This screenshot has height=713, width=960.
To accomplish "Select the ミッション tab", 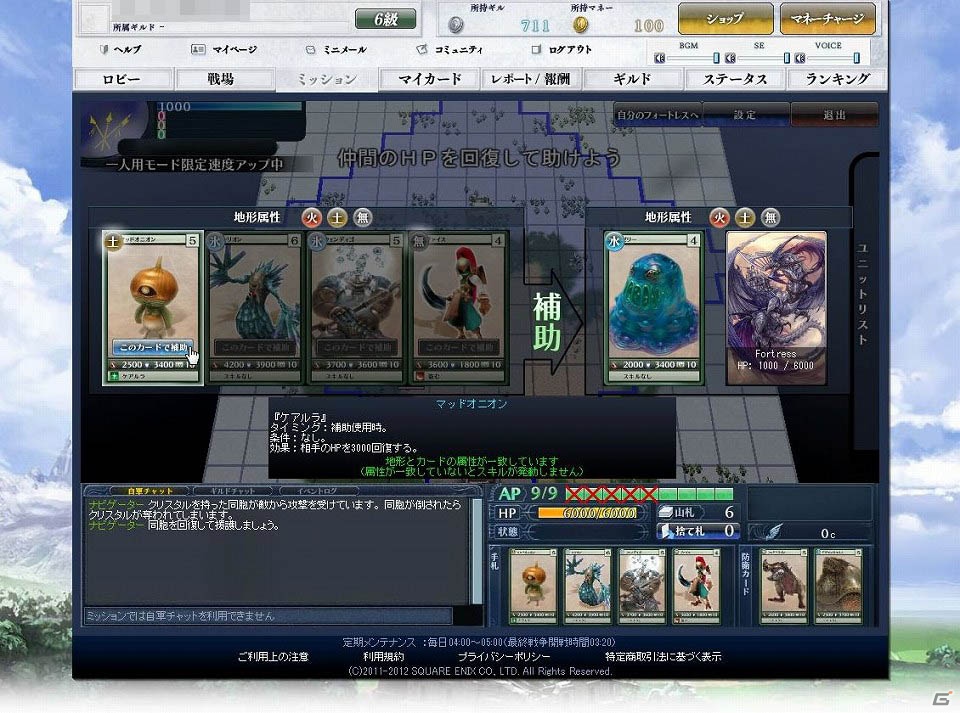I will (x=326, y=80).
